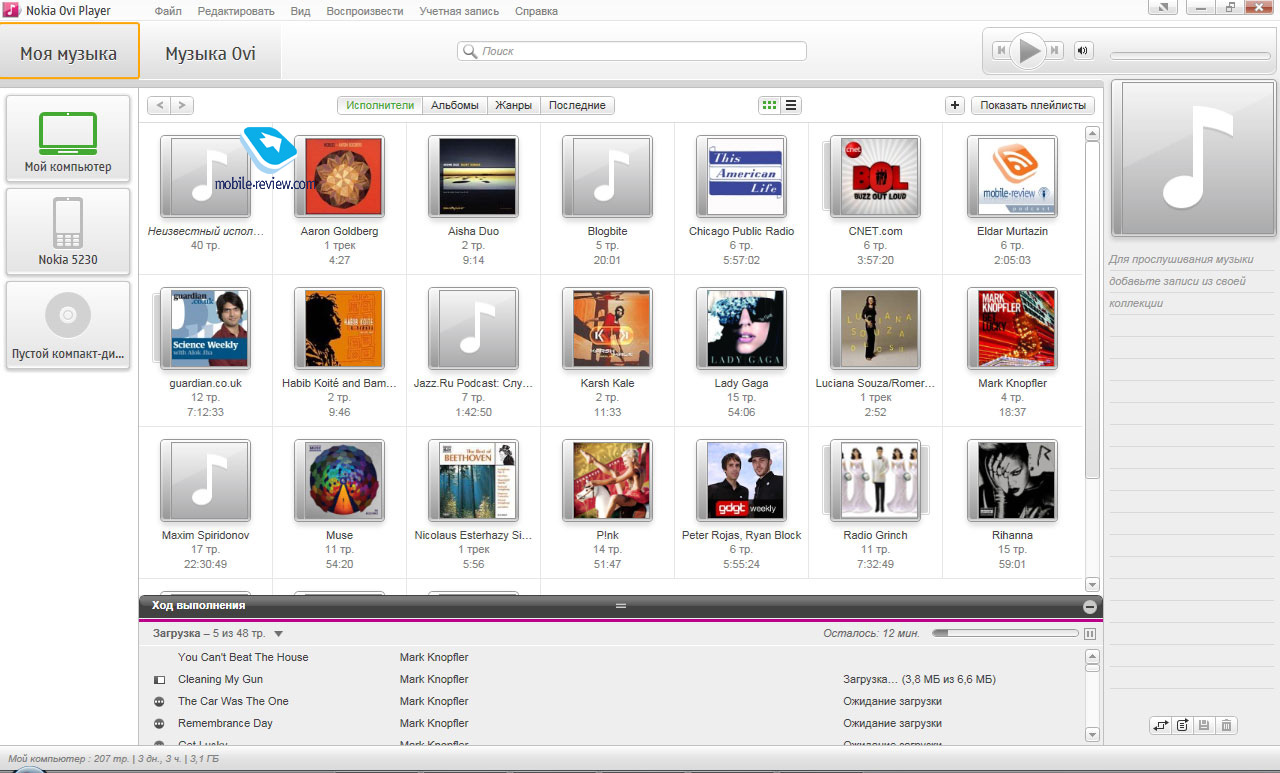Open the Luciana Souza/Romero thumbnail
Viewport: 1280px width, 773px height.
coord(876,329)
